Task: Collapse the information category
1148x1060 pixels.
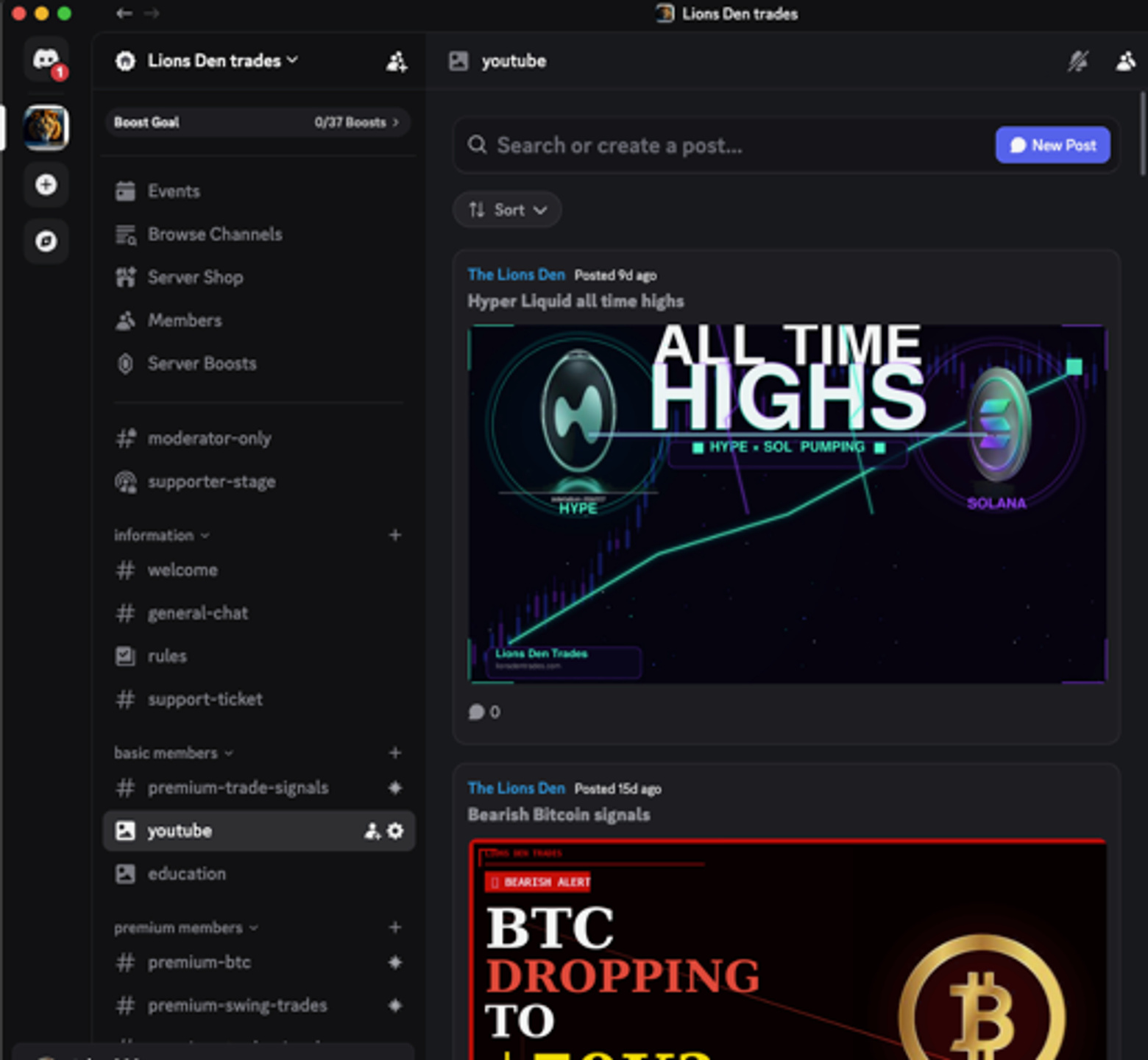Action: click(x=162, y=535)
